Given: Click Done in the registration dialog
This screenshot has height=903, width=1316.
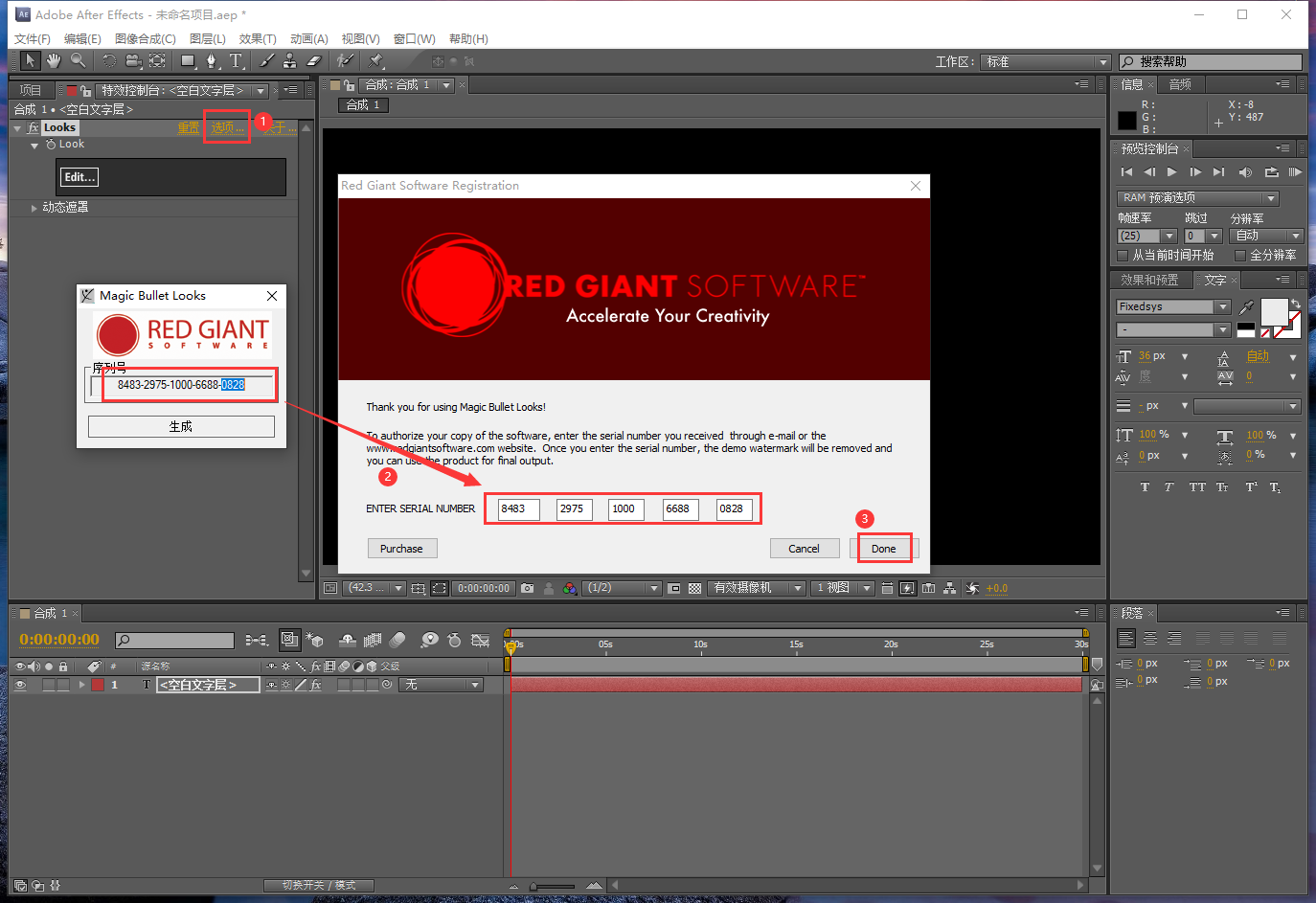Looking at the screenshot, I should click(x=883, y=549).
